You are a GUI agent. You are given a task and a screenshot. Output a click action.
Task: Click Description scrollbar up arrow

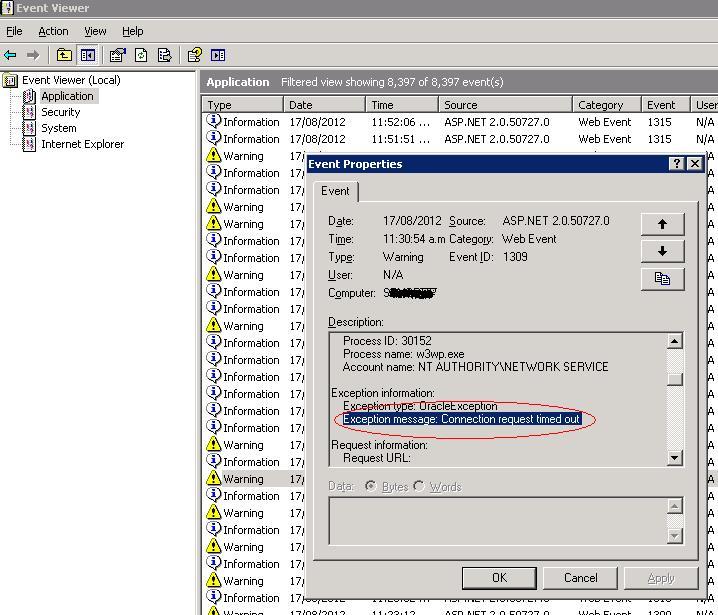point(675,341)
